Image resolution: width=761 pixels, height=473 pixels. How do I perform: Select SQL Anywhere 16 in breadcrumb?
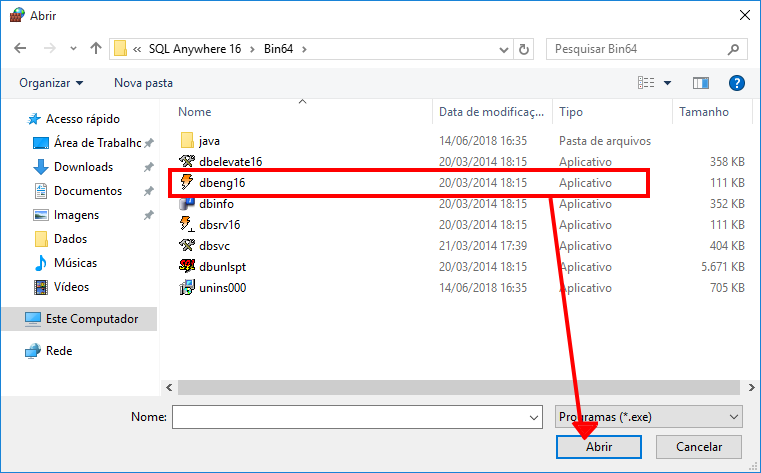195,49
